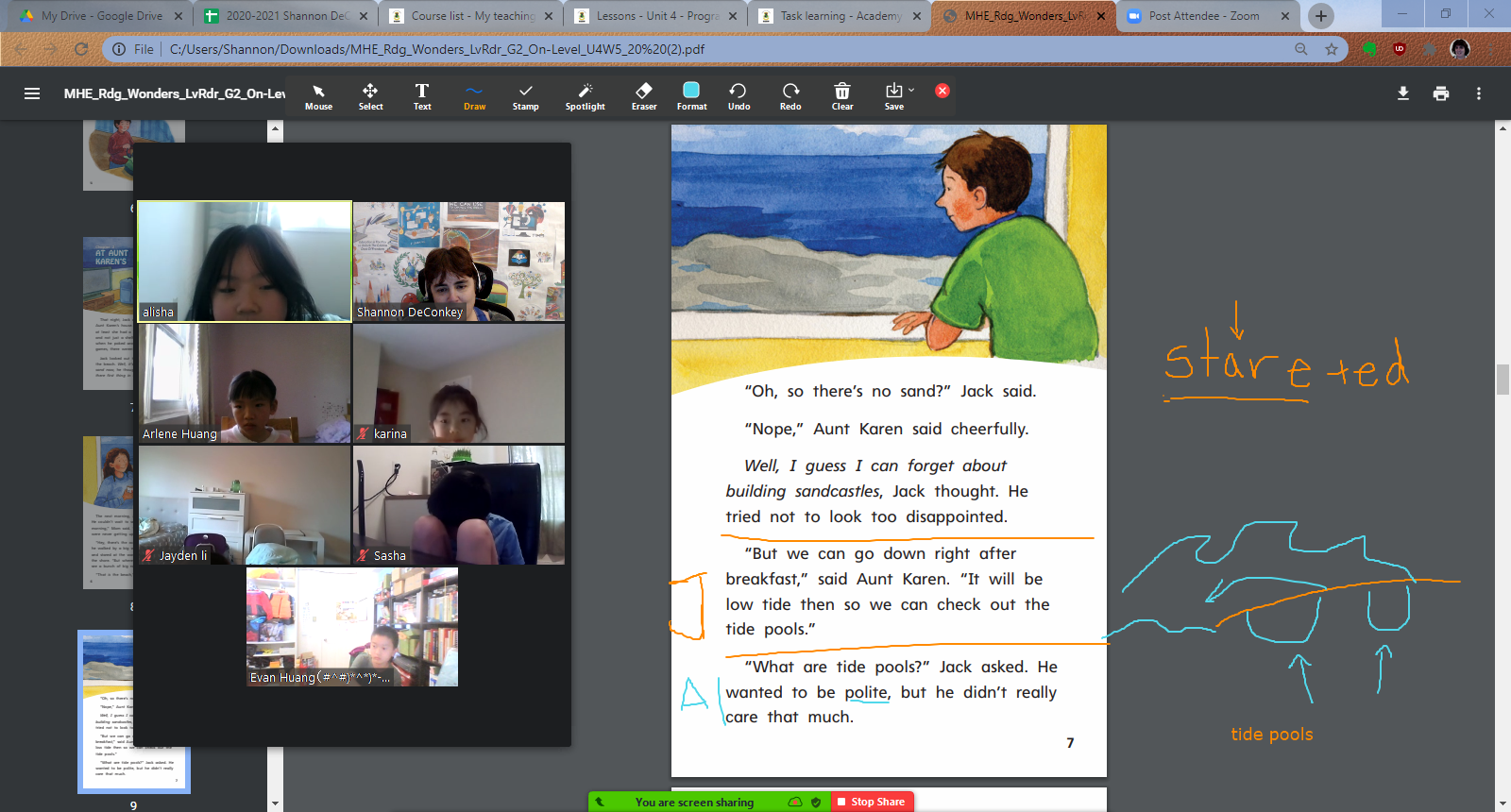Open a new browser tab
The height and width of the screenshot is (812, 1511).
click(1321, 16)
